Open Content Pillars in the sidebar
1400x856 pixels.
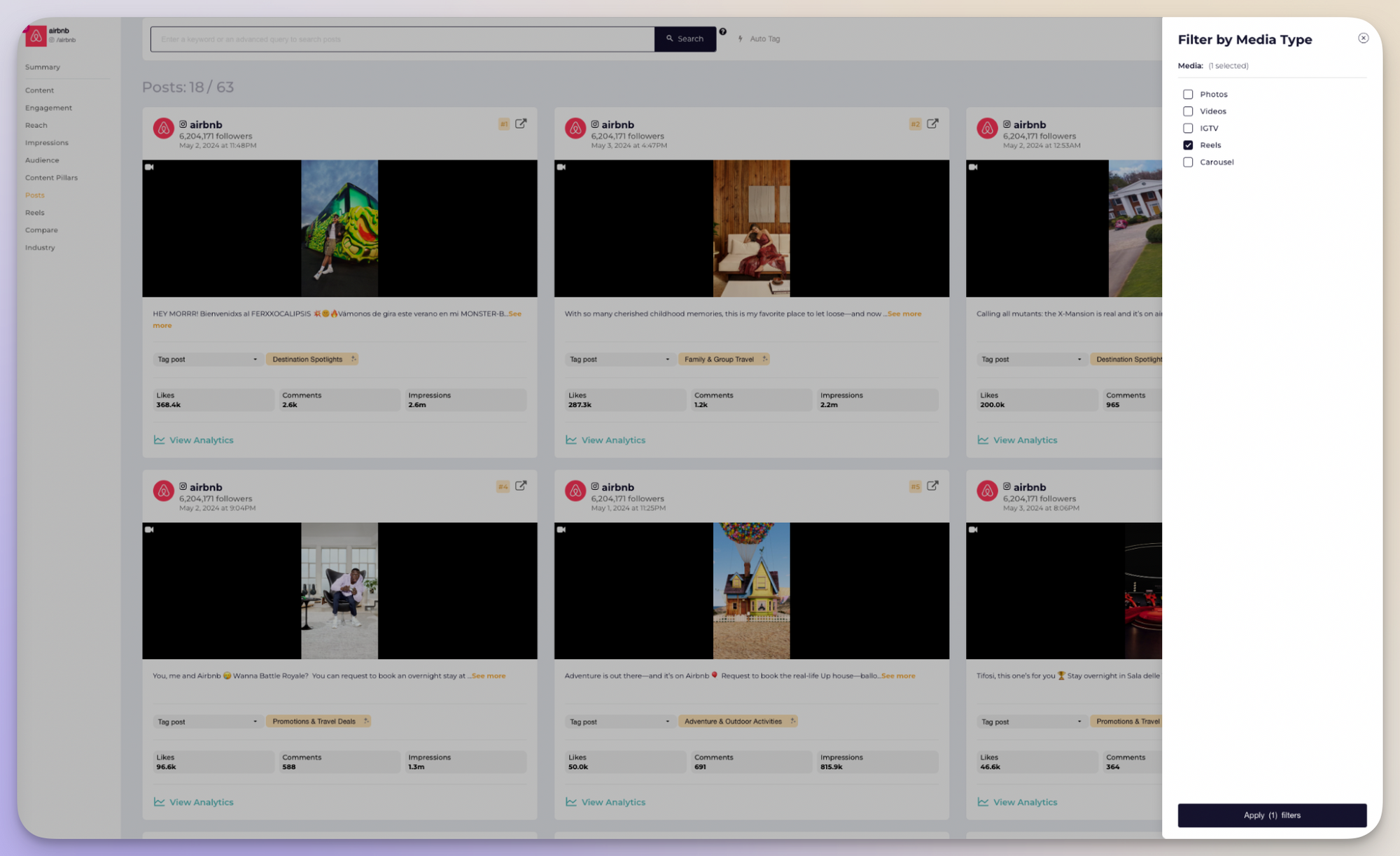(51, 178)
